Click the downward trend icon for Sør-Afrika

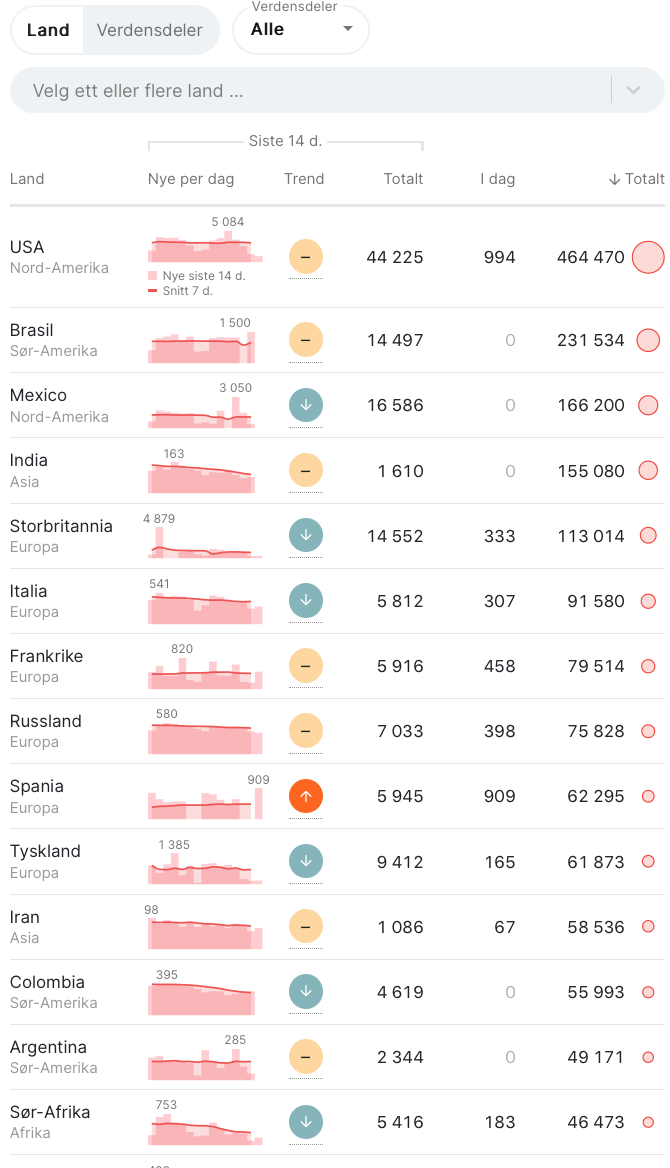coord(305,1122)
